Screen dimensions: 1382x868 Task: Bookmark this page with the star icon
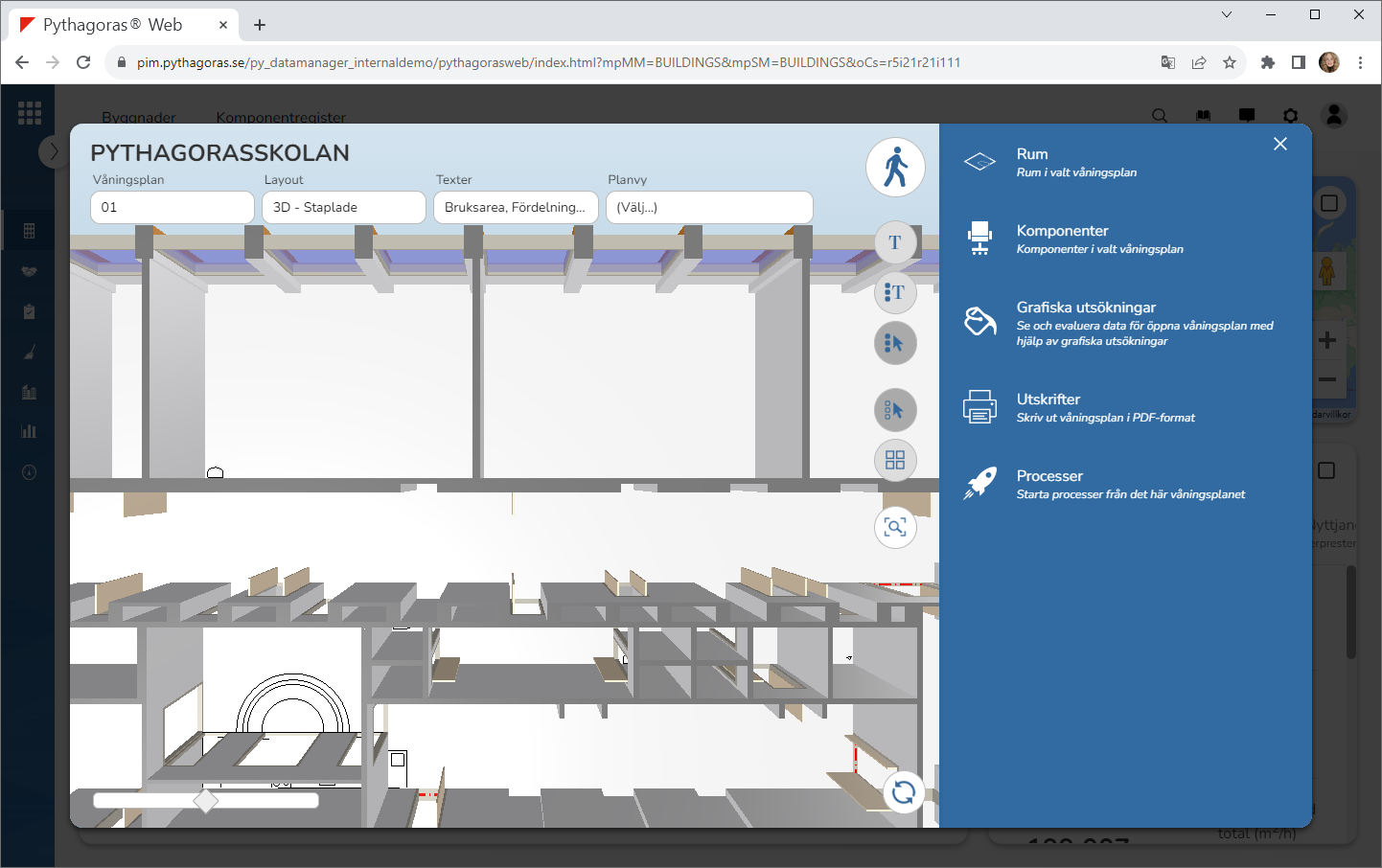click(1230, 62)
